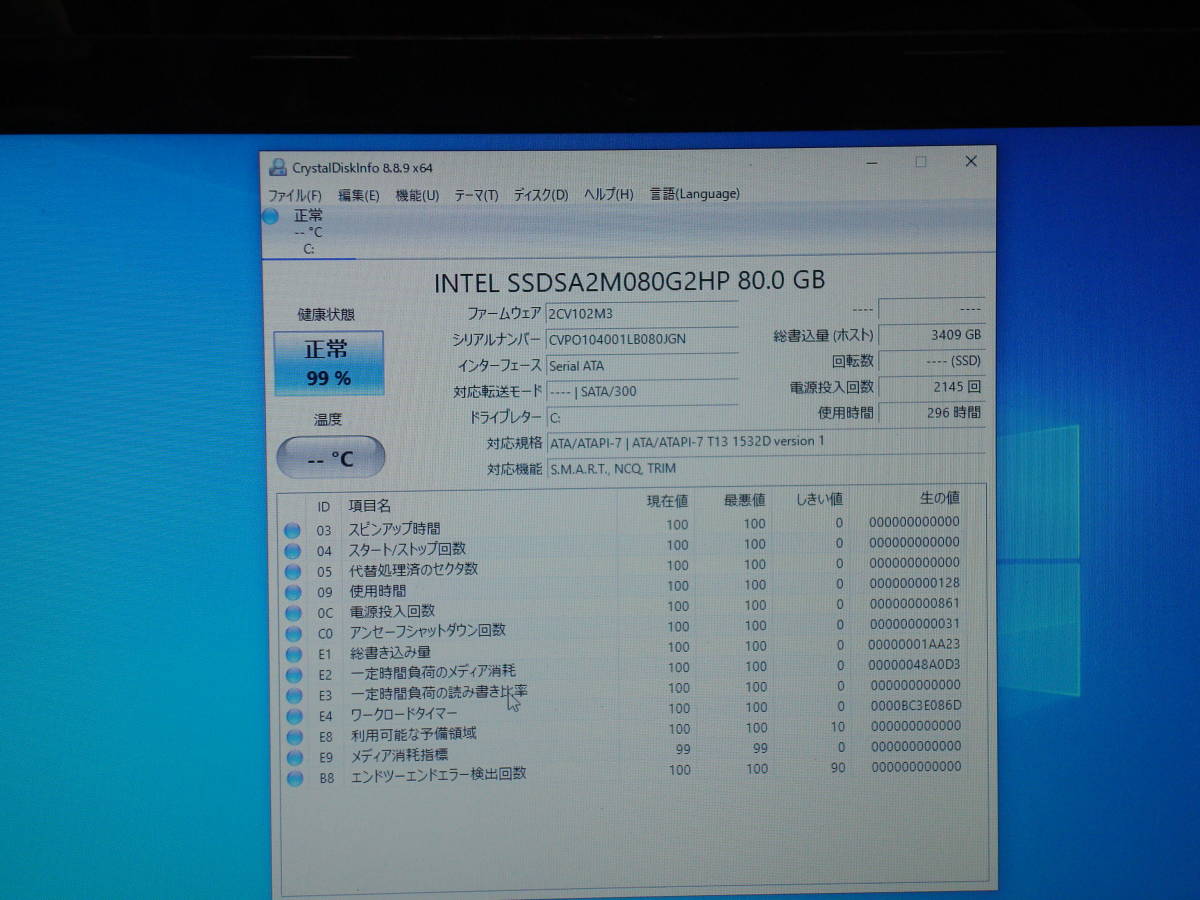This screenshot has width=1200, height=900.
Task: Click the 正常 99 % health status button
Action: pyautogui.click(x=328, y=363)
